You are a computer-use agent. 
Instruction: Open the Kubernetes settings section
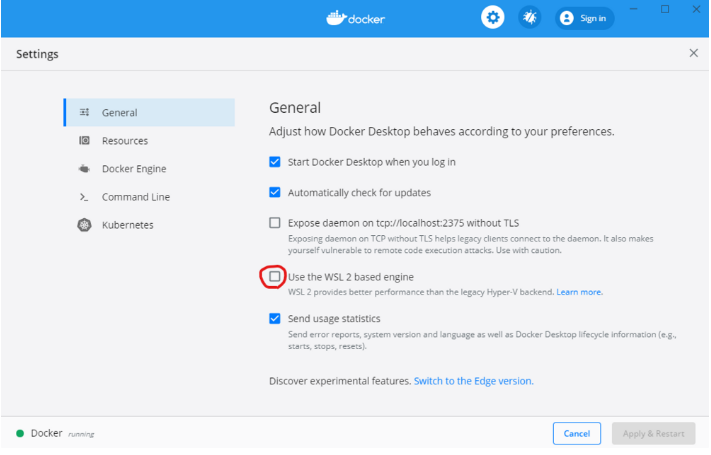(x=150, y=225)
